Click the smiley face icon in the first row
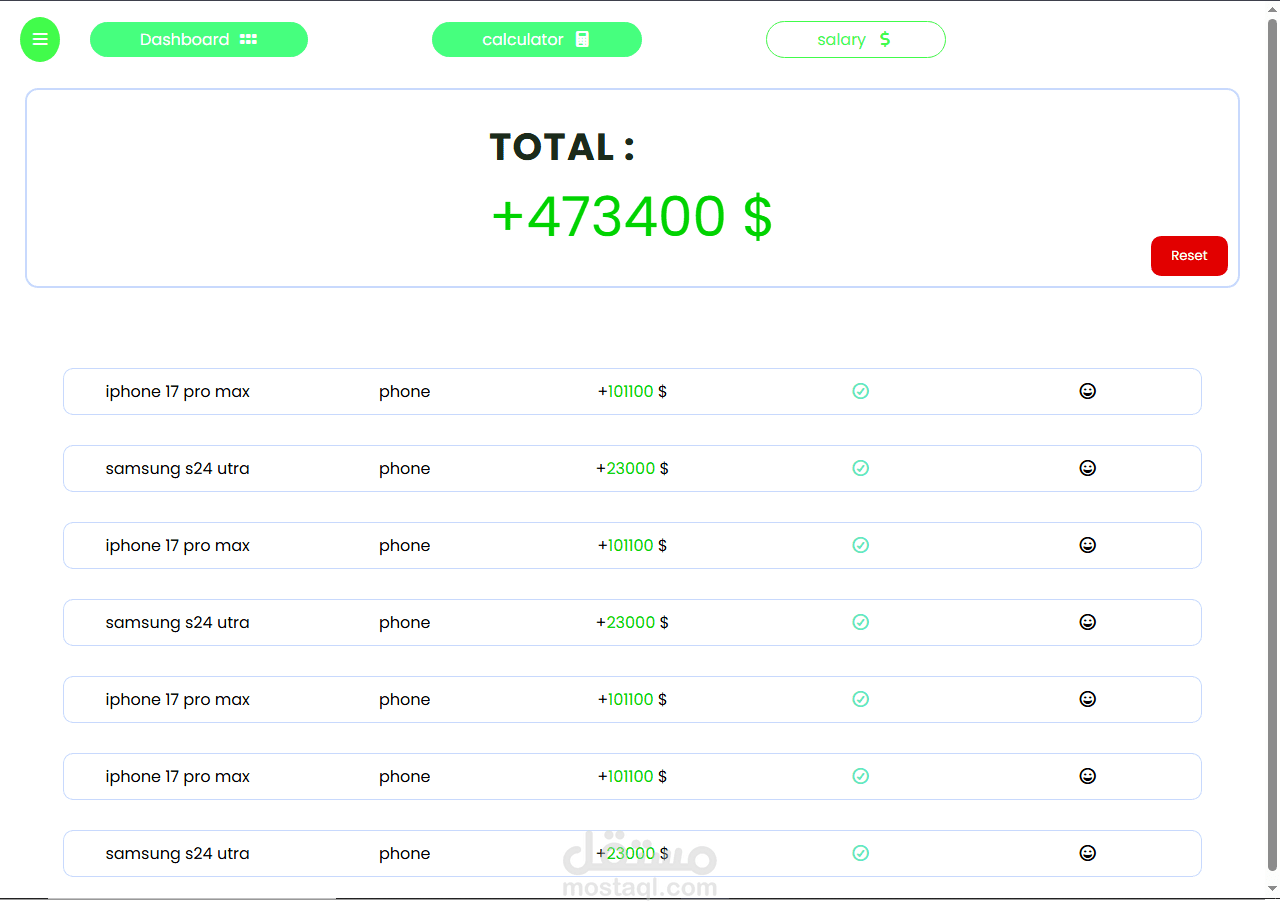This screenshot has height=919, width=1280. (1088, 391)
